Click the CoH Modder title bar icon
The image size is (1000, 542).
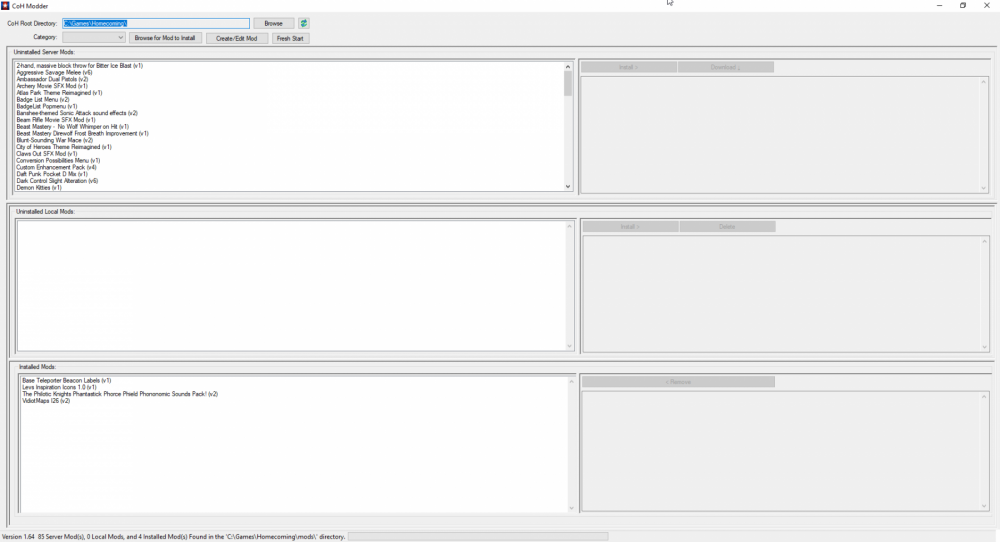pyautogui.click(x=6, y=6)
